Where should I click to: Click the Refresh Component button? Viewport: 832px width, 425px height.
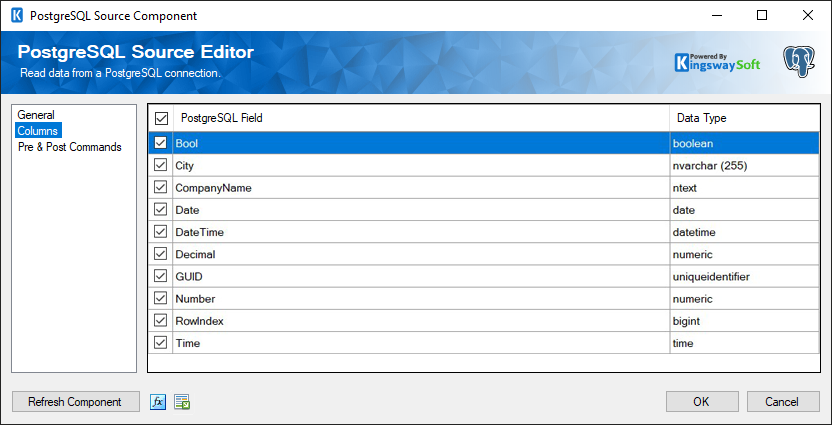click(75, 402)
